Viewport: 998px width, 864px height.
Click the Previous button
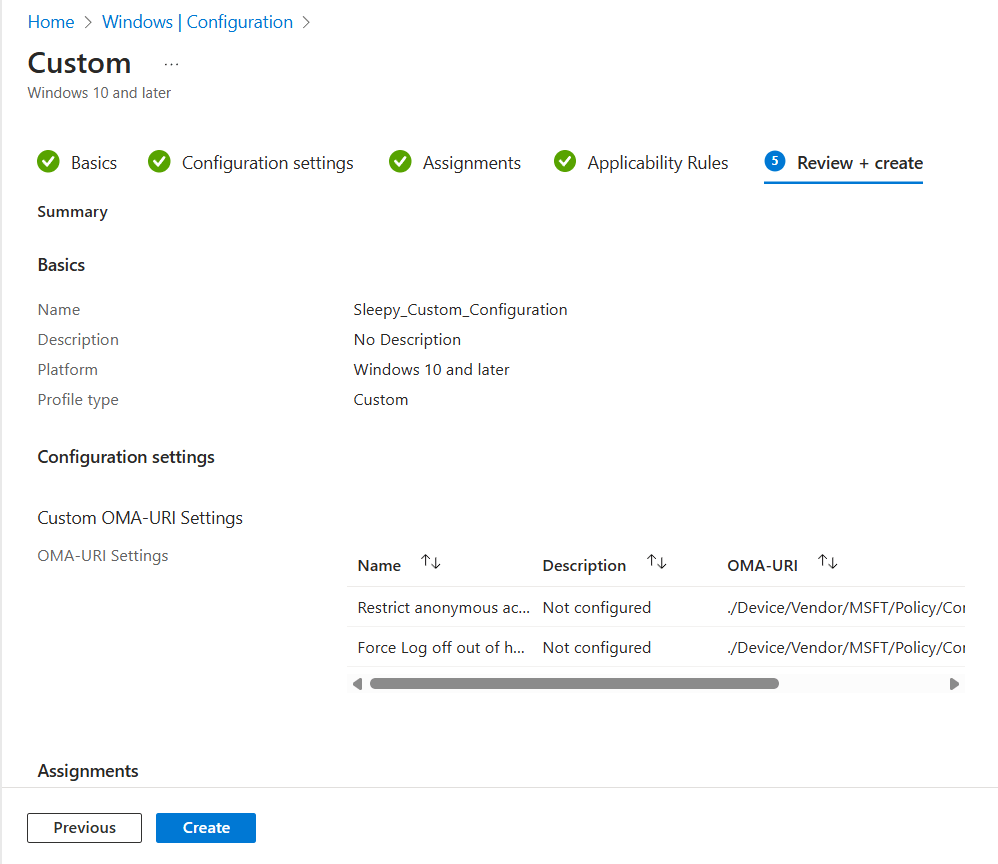pyautogui.click(x=85, y=828)
